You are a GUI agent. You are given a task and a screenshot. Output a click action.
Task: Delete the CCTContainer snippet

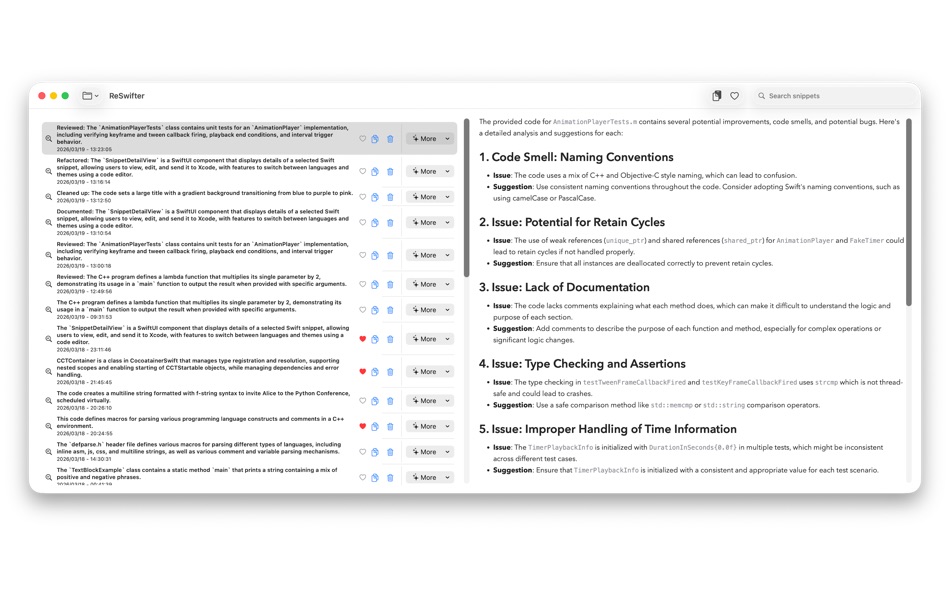click(390, 370)
